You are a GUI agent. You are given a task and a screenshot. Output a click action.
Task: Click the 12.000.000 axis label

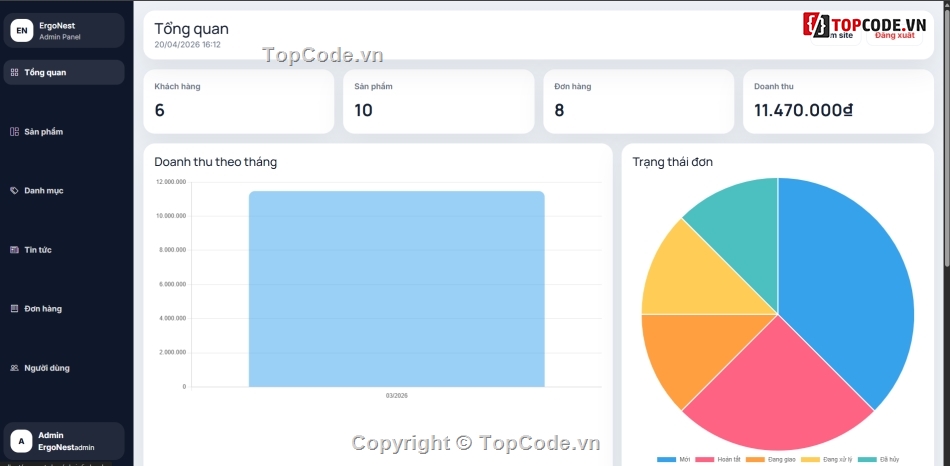pyautogui.click(x=171, y=182)
